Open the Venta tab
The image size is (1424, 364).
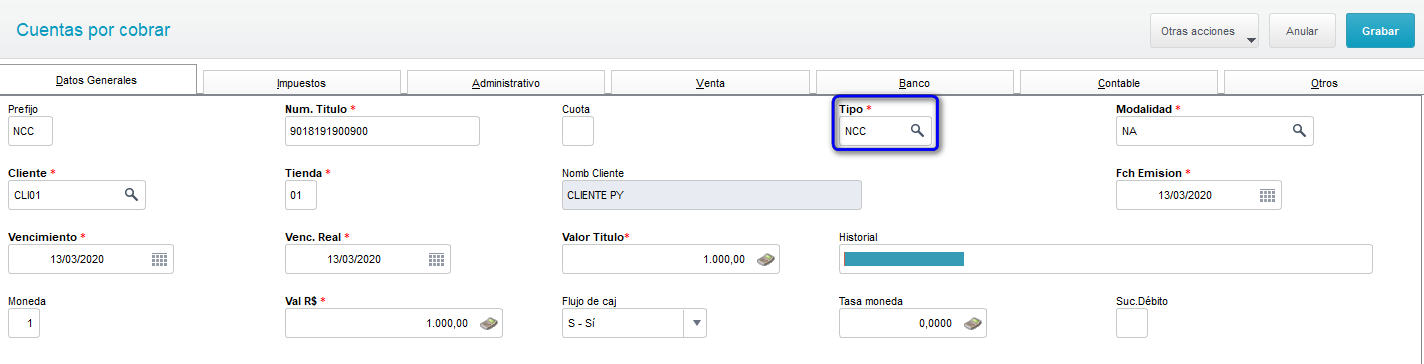click(x=710, y=83)
